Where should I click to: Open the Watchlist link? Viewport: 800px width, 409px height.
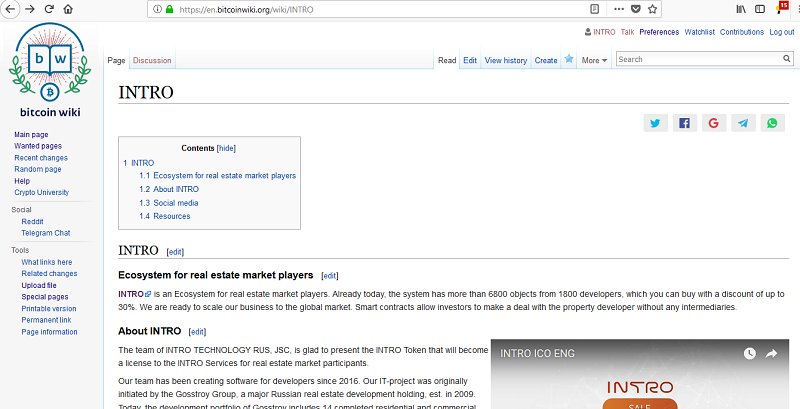point(699,32)
